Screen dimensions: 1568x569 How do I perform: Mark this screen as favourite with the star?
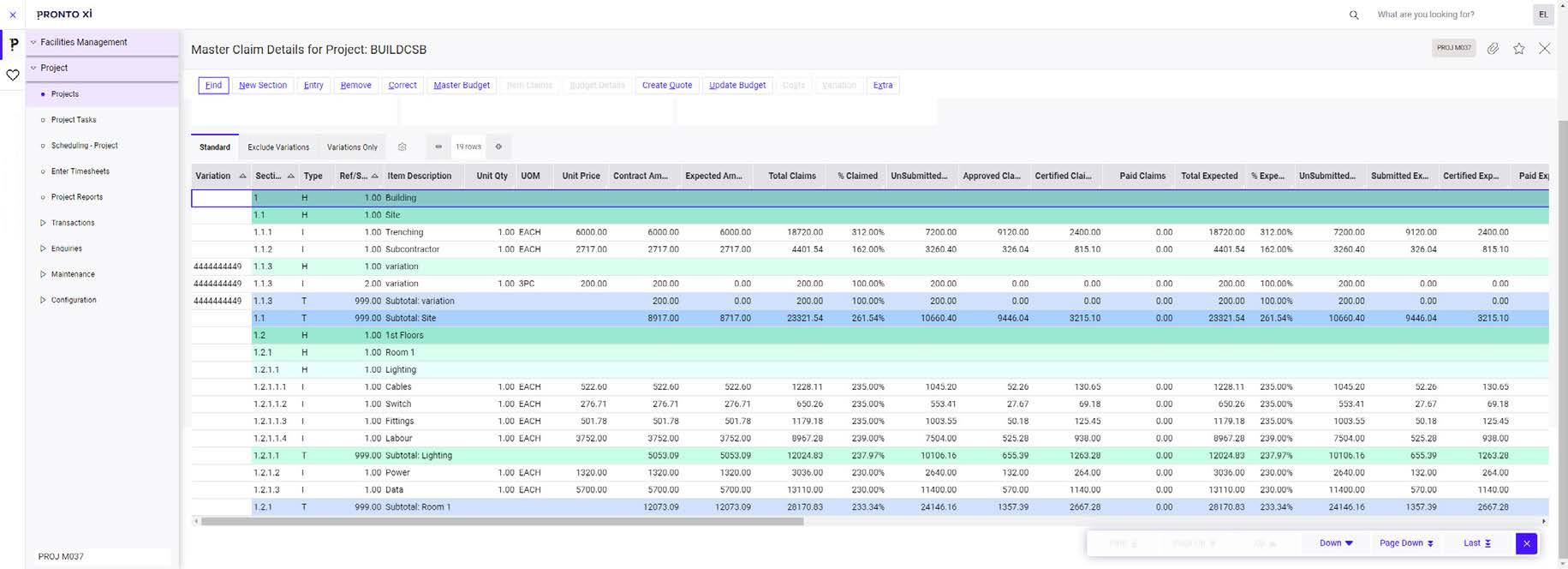1518,49
